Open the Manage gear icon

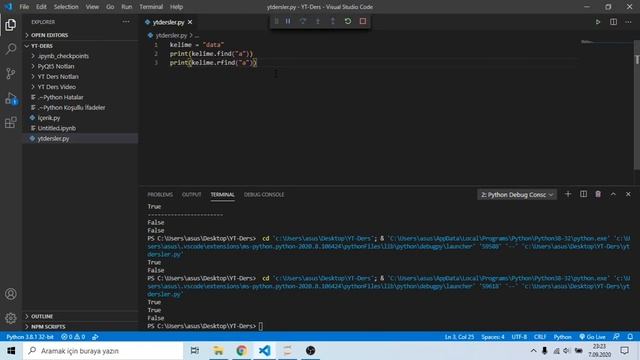(11, 318)
